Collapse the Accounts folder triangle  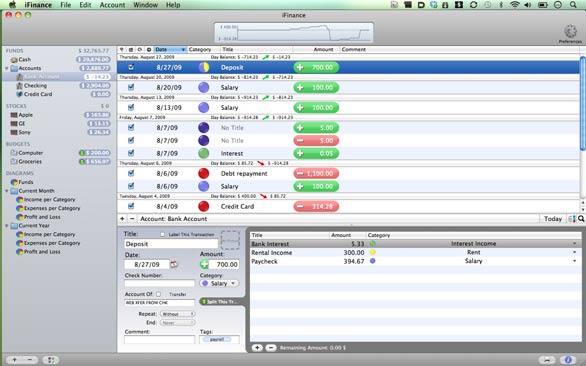point(7,68)
